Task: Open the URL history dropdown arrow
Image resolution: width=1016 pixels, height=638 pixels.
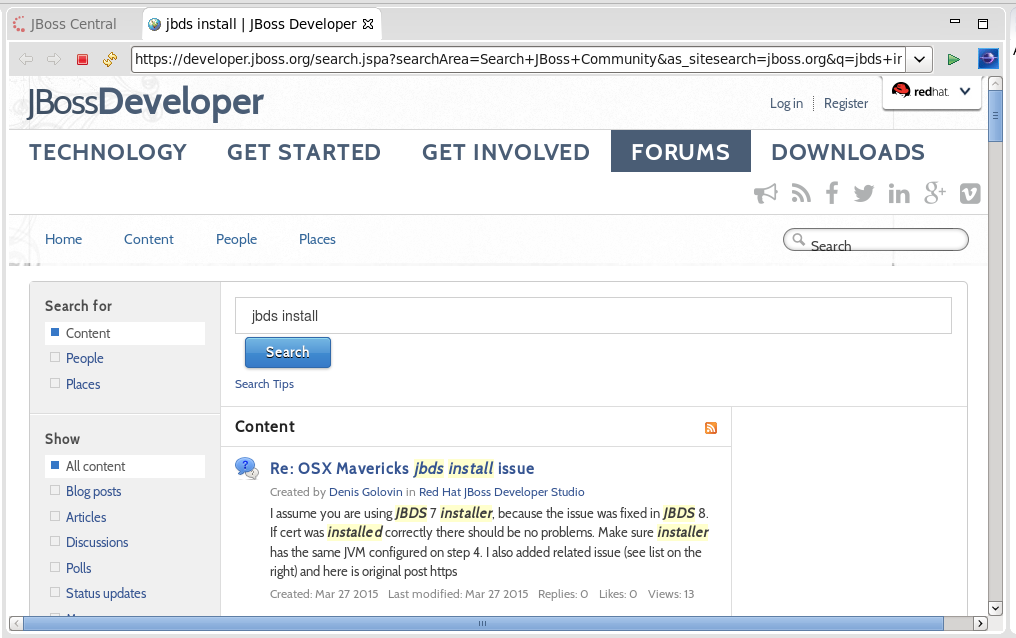Action: pyautogui.click(x=919, y=60)
